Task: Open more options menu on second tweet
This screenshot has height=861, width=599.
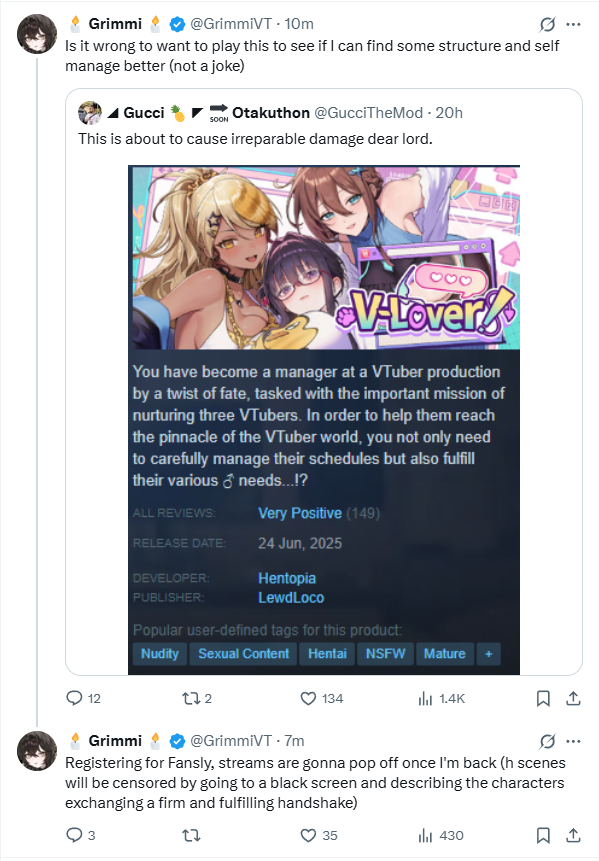Action: point(573,741)
